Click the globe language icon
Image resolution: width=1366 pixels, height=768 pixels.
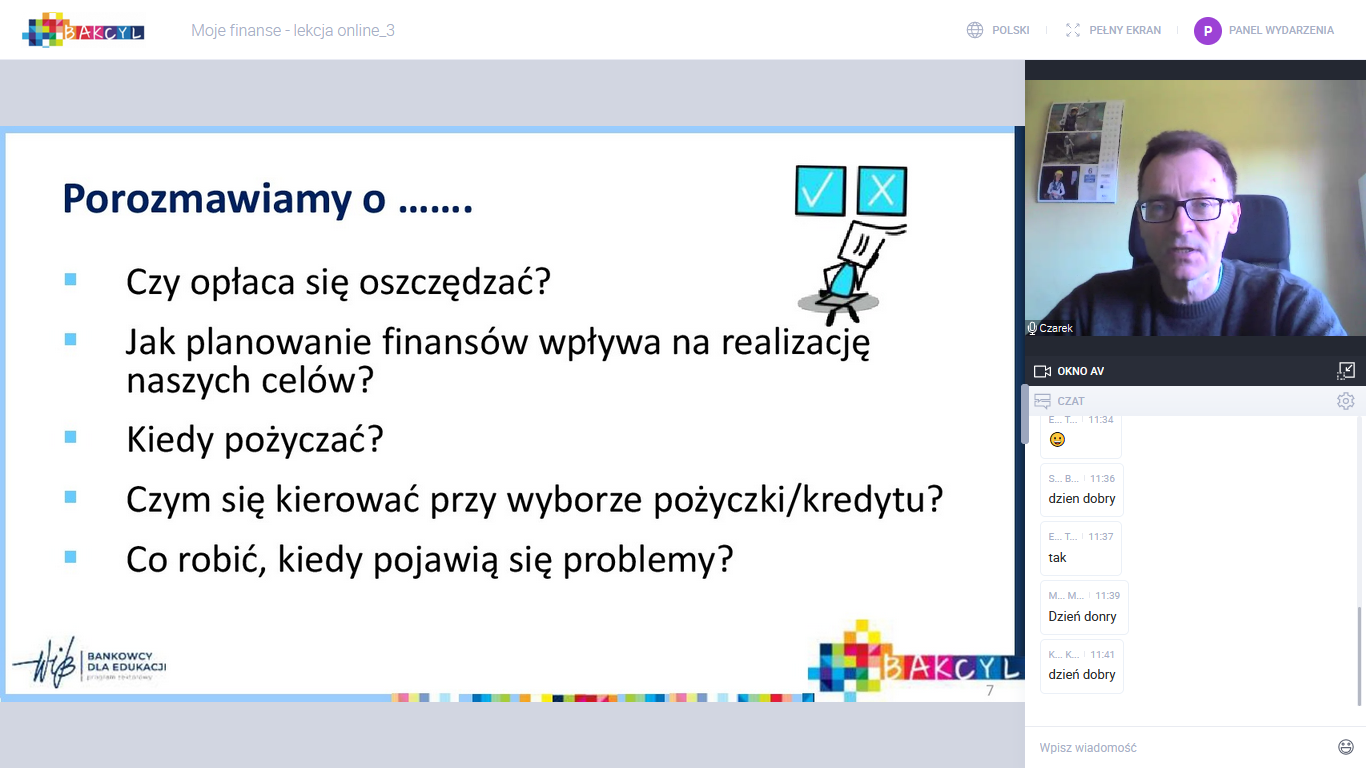click(975, 30)
